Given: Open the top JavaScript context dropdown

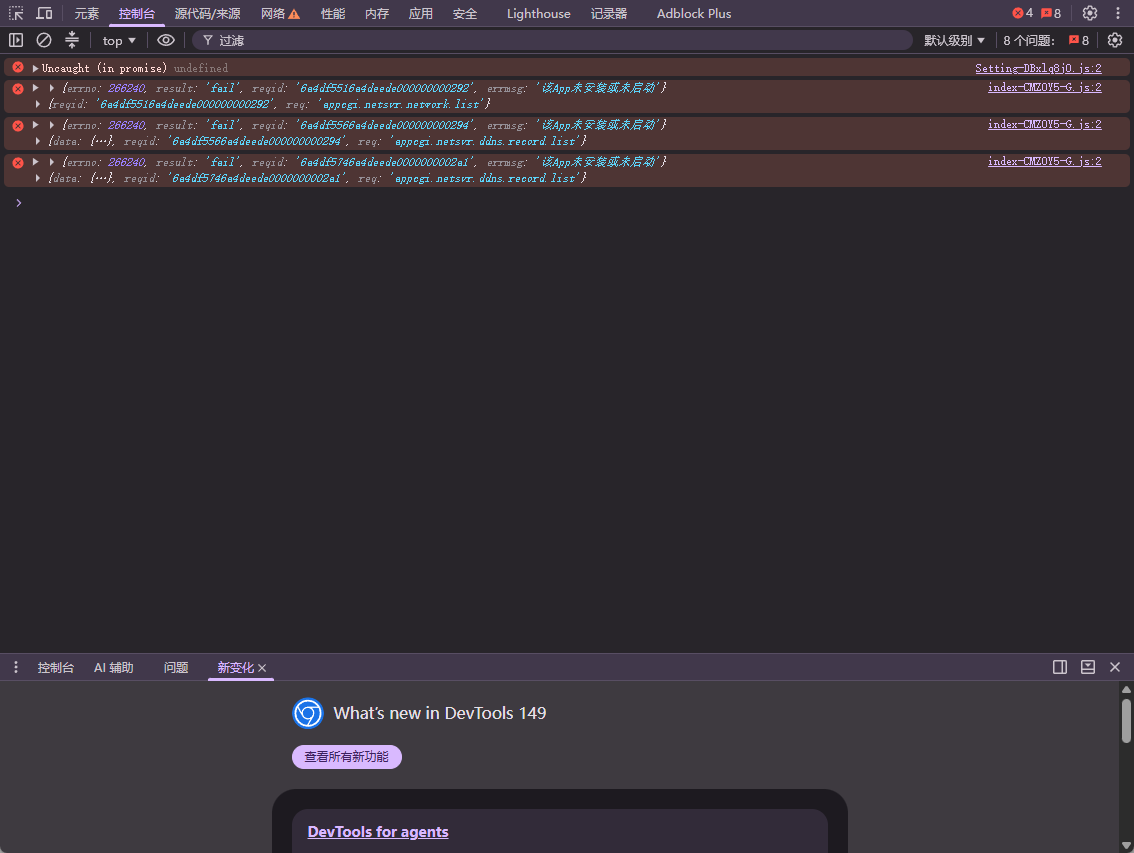Looking at the screenshot, I should pyautogui.click(x=119, y=41).
